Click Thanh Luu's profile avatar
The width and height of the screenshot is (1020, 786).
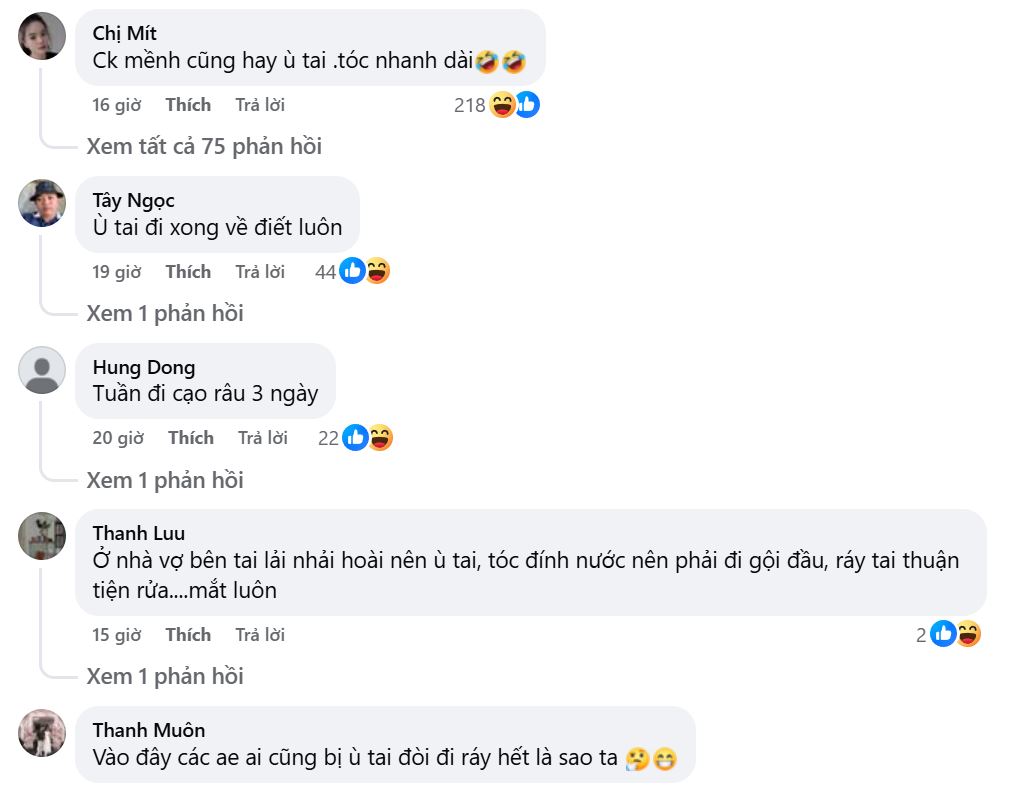point(42,536)
